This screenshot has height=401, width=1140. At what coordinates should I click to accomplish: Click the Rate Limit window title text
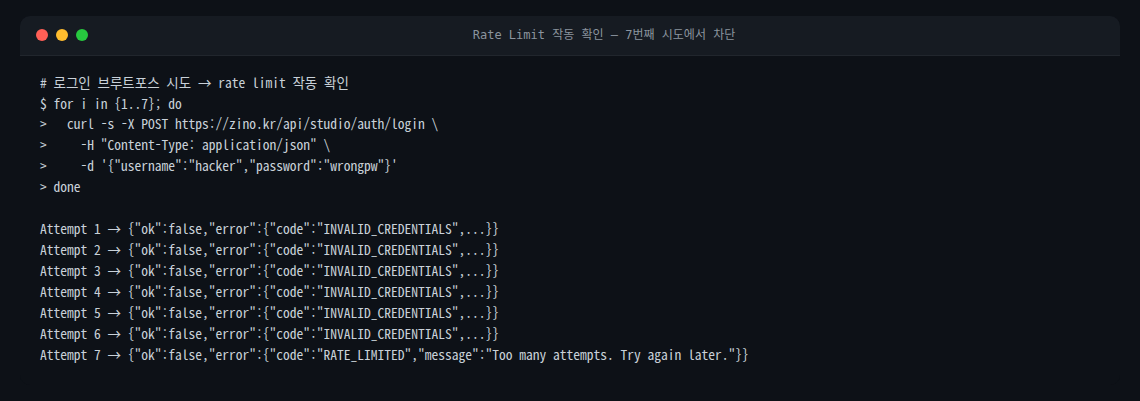[x=604, y=35]
